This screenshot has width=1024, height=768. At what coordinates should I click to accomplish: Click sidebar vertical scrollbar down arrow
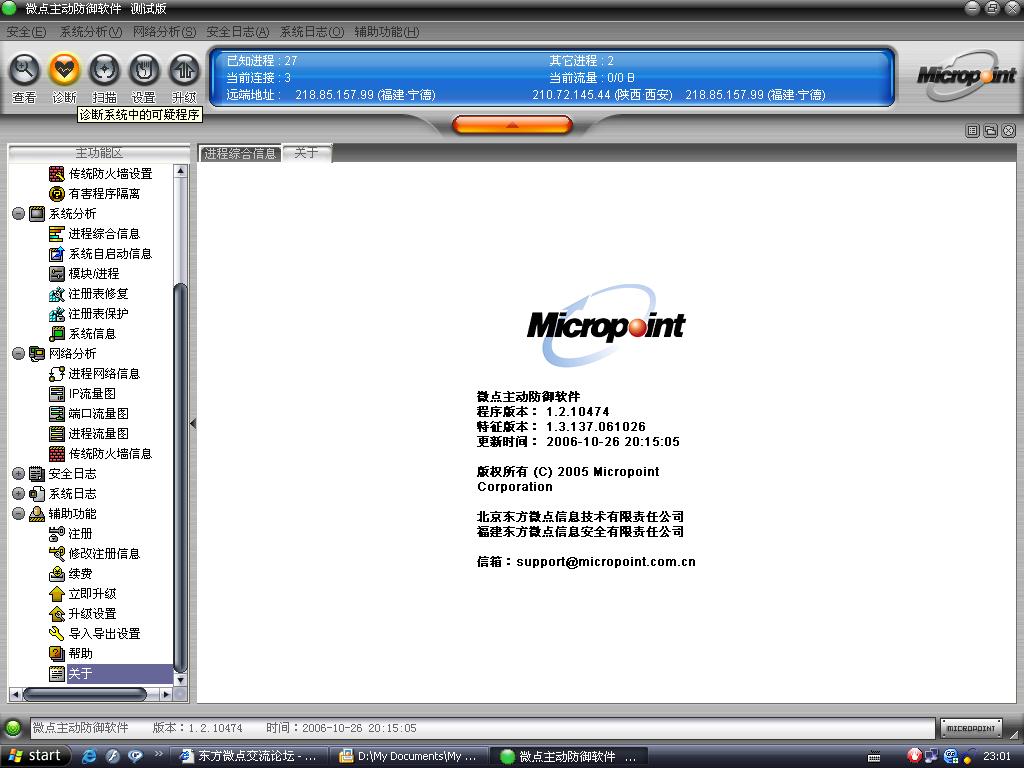click(x=181, y=679)
